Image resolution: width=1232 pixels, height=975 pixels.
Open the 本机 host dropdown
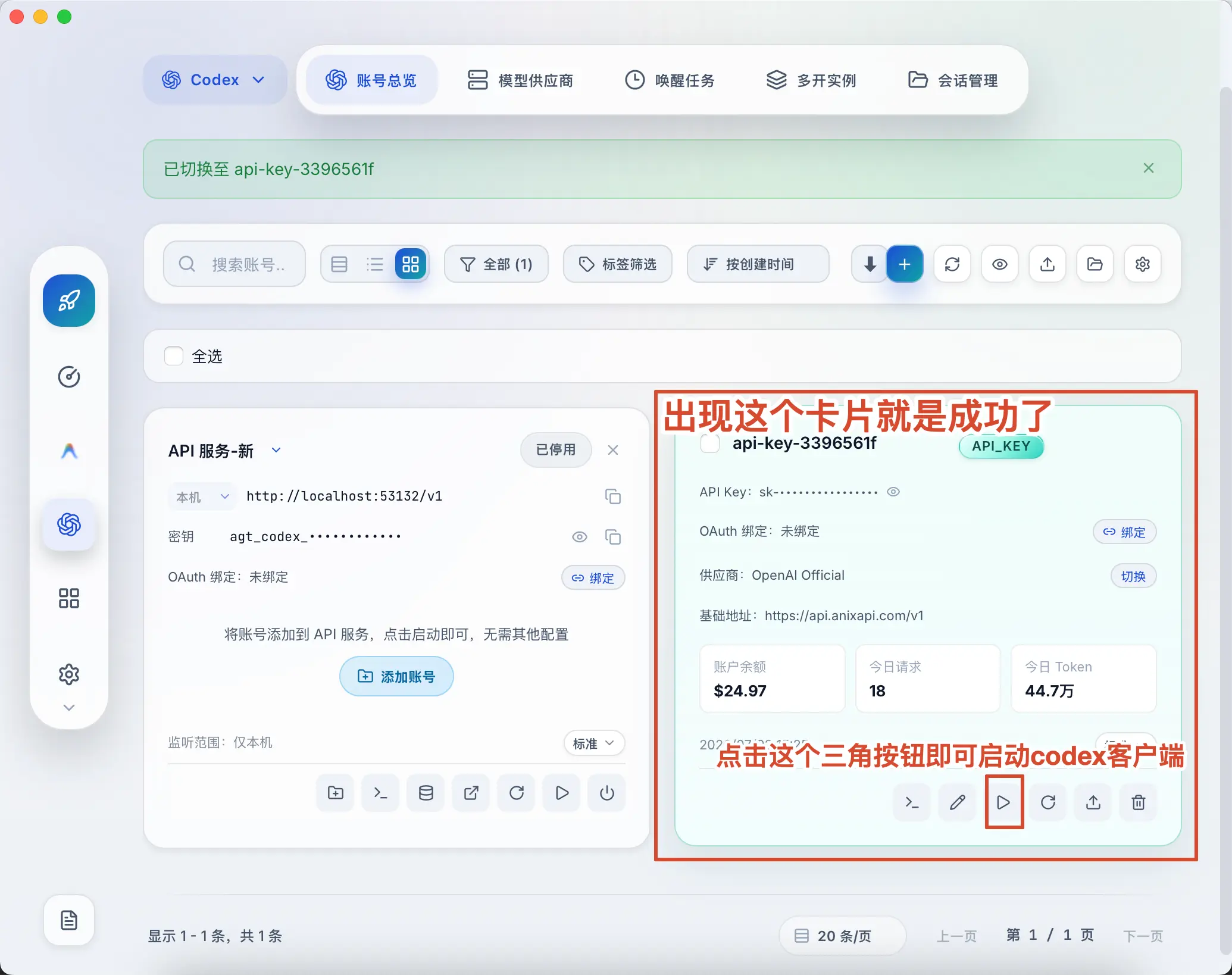pos(202,496)
